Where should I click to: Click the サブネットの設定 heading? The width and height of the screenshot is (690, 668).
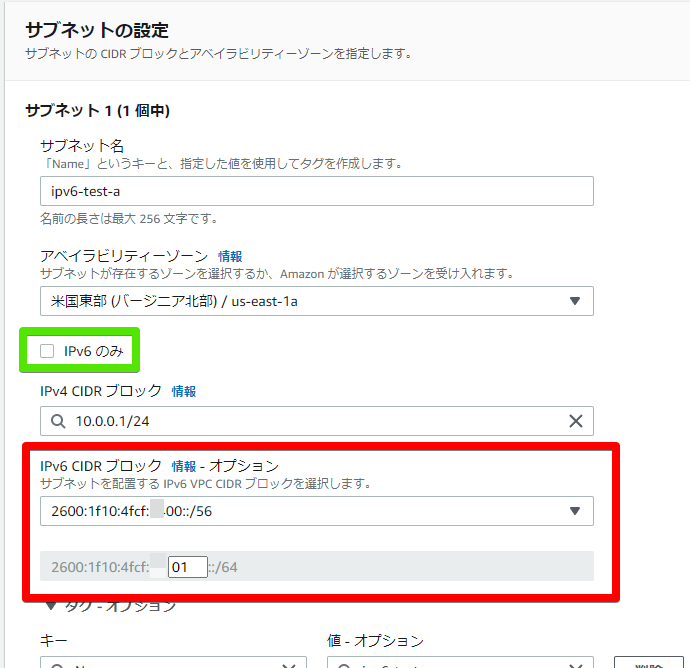tap(97, 30)
